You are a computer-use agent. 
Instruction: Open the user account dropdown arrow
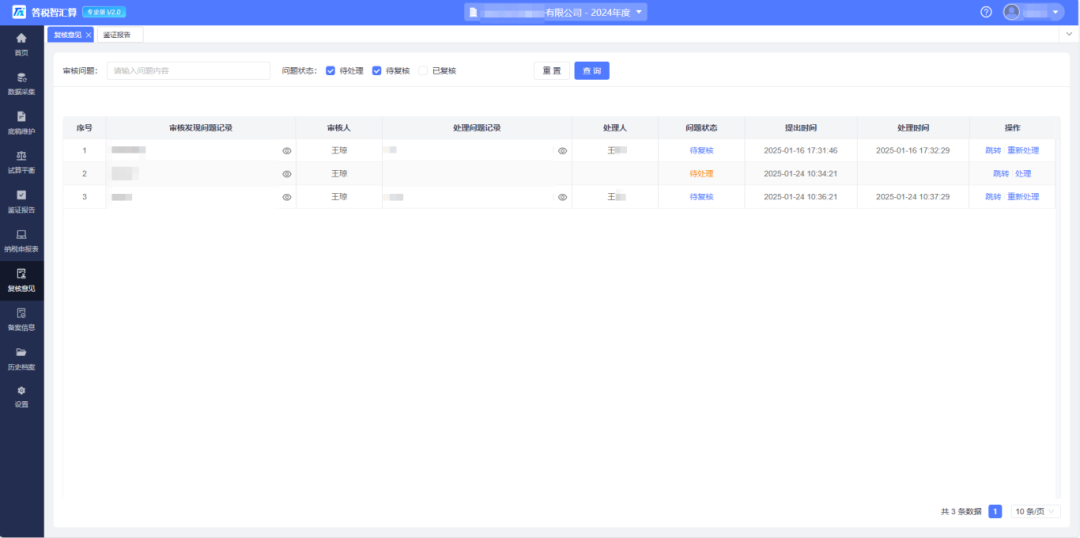point(1056,12)
